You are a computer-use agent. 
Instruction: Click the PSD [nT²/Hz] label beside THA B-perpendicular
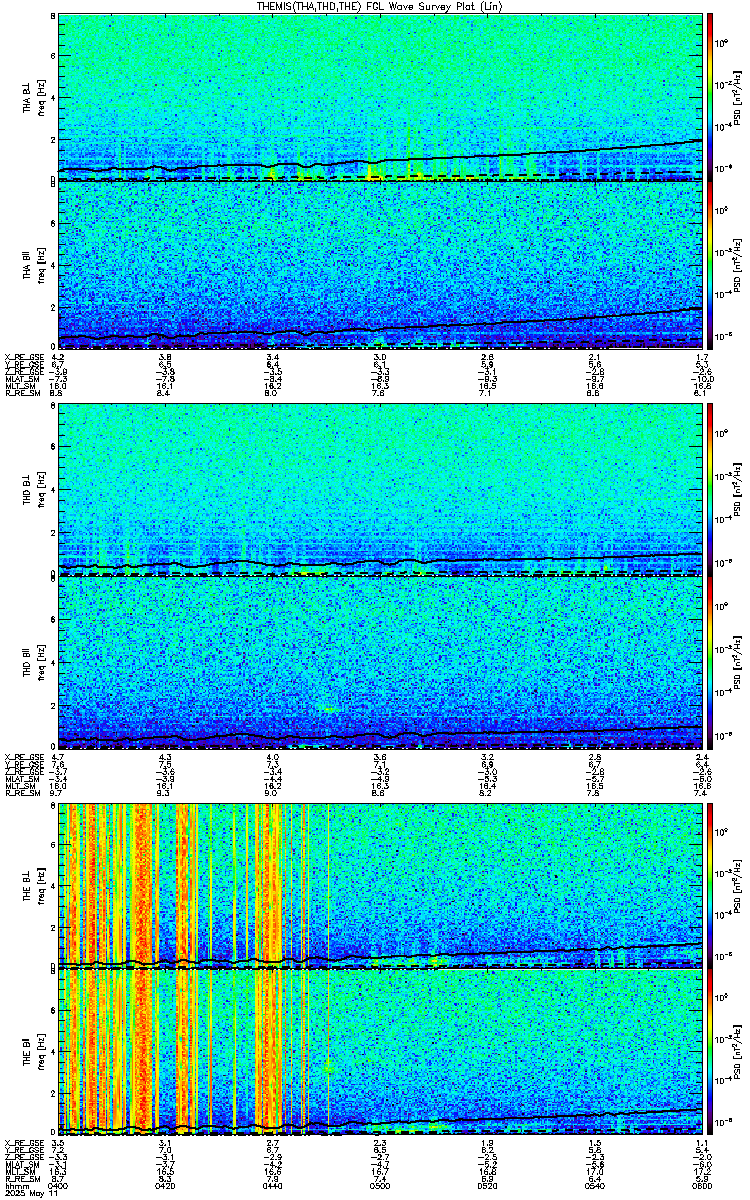[x=736, y=96]
